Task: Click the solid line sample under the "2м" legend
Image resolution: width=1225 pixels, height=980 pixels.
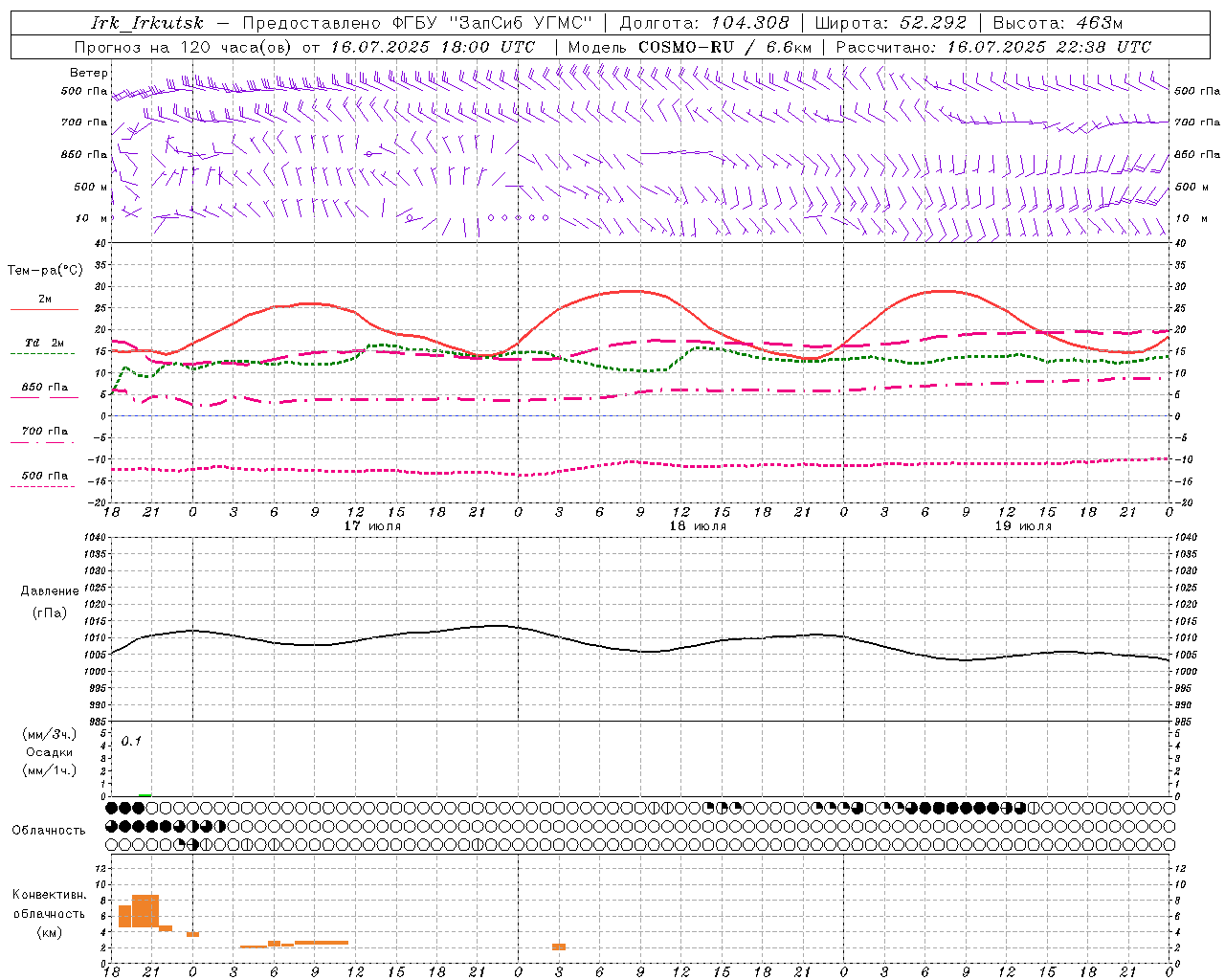Action: coord(44,310)
